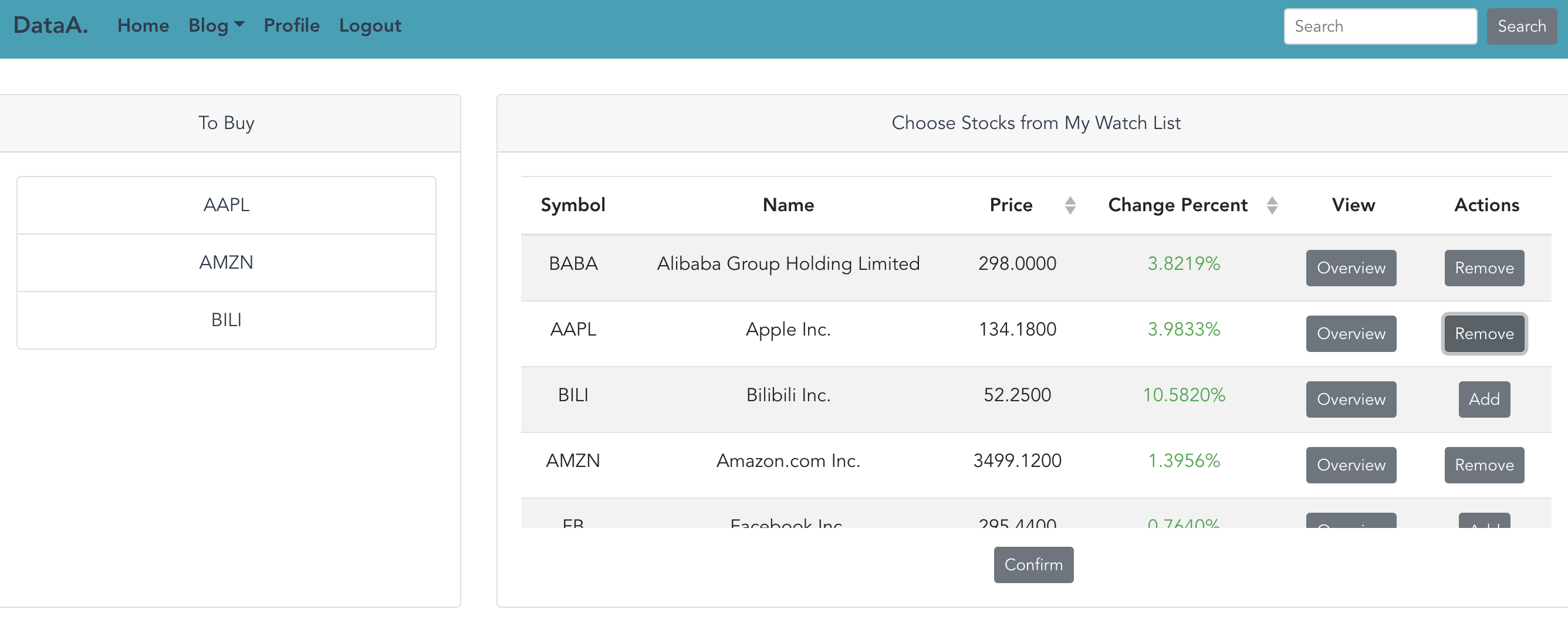Remove BABA from the To Buy list

coord(1483,268)
